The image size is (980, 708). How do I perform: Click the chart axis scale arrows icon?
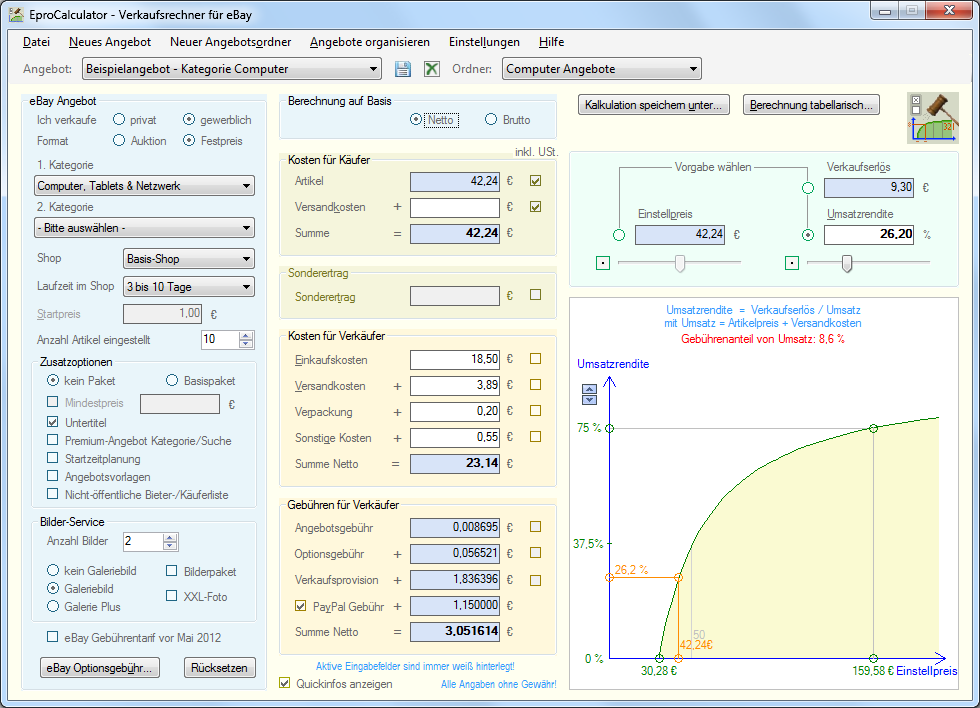(x=589, y=394)
